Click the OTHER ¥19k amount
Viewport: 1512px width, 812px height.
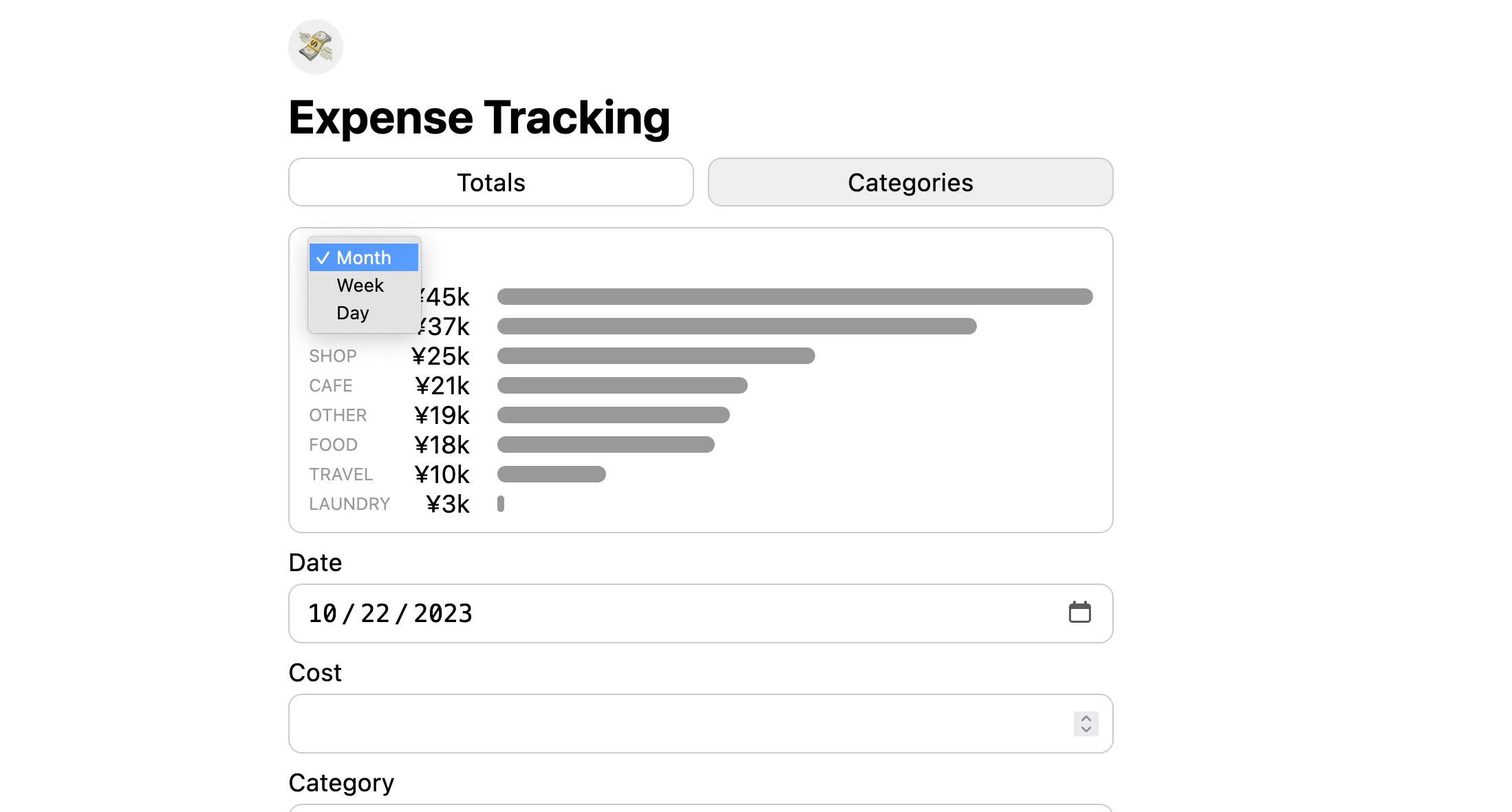[442, 416]
